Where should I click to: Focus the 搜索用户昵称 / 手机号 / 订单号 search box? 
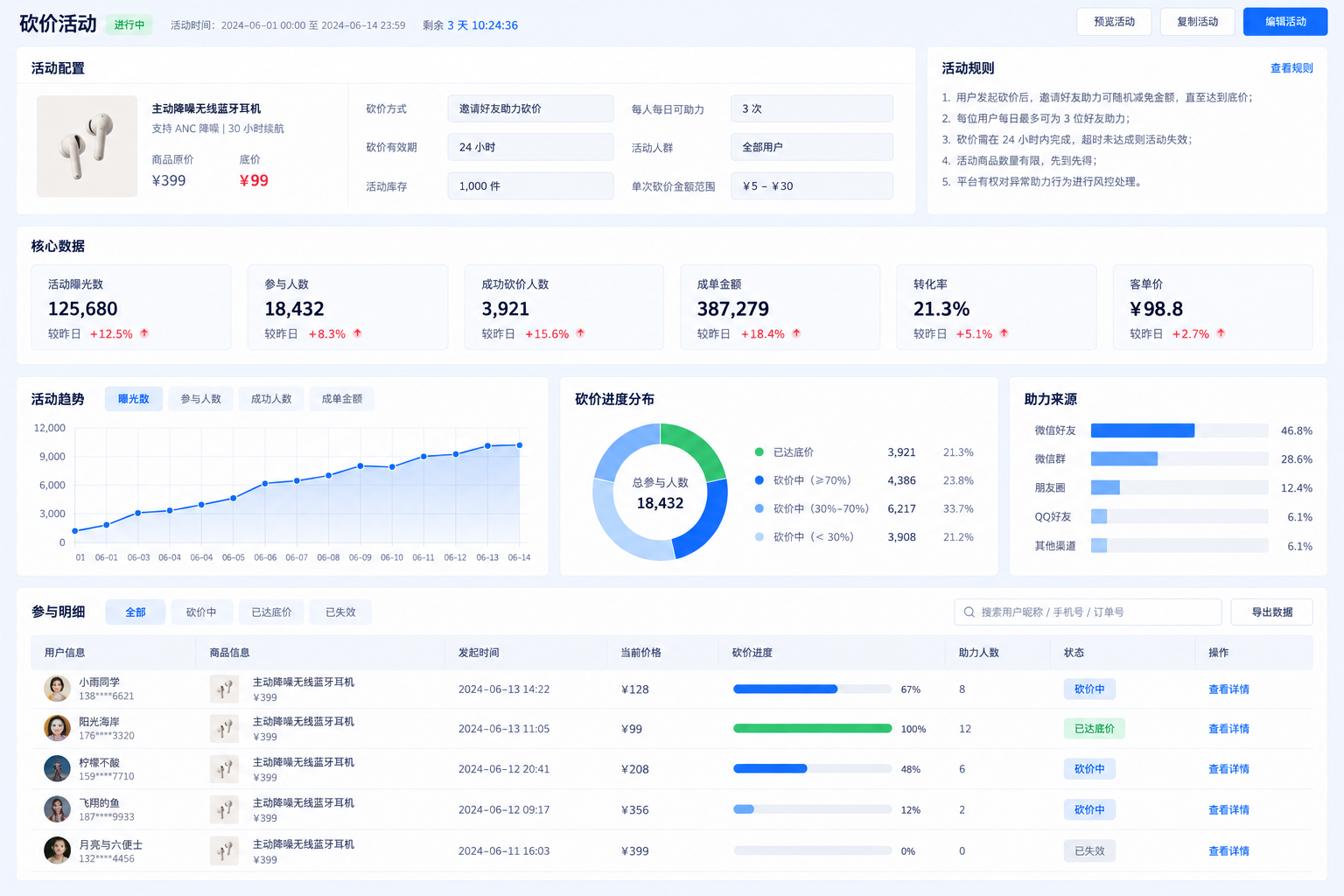[x=1088, y=612]
